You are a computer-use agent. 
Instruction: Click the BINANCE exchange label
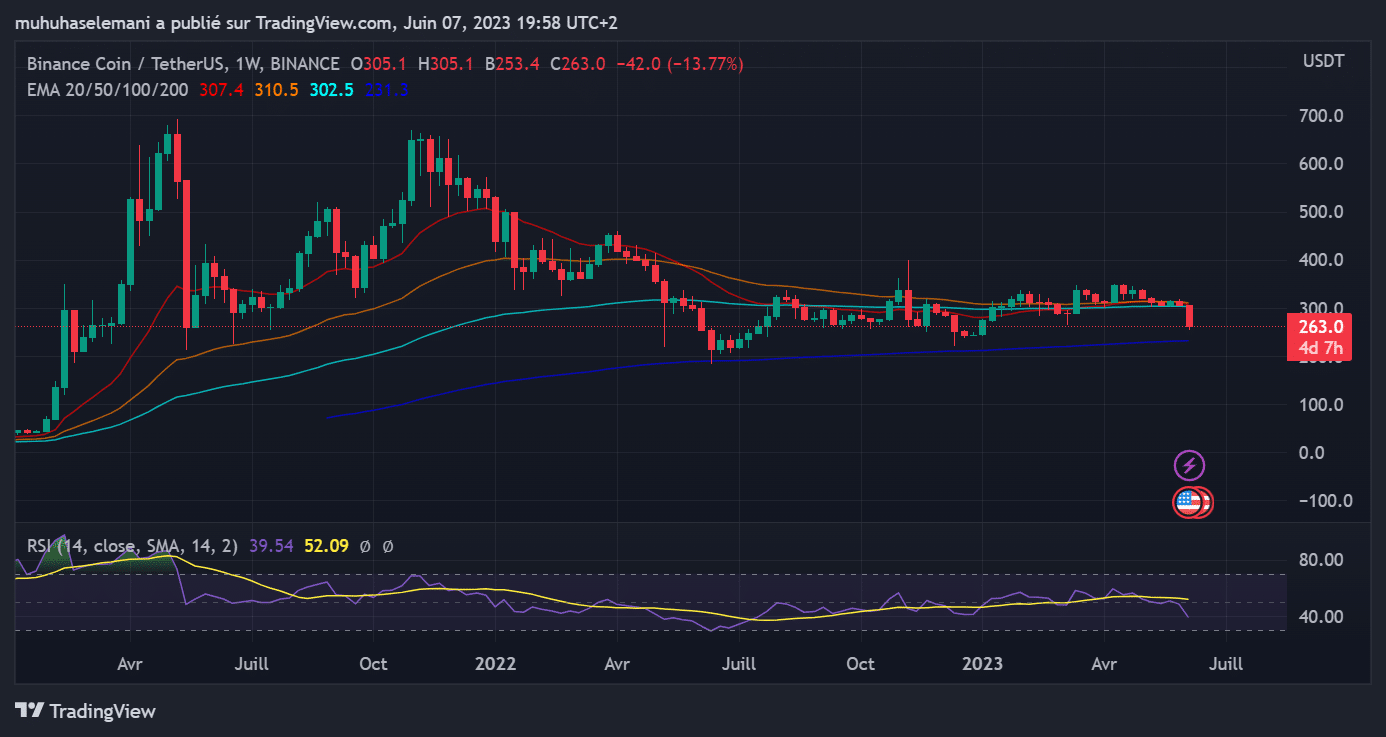click(307, 64)
